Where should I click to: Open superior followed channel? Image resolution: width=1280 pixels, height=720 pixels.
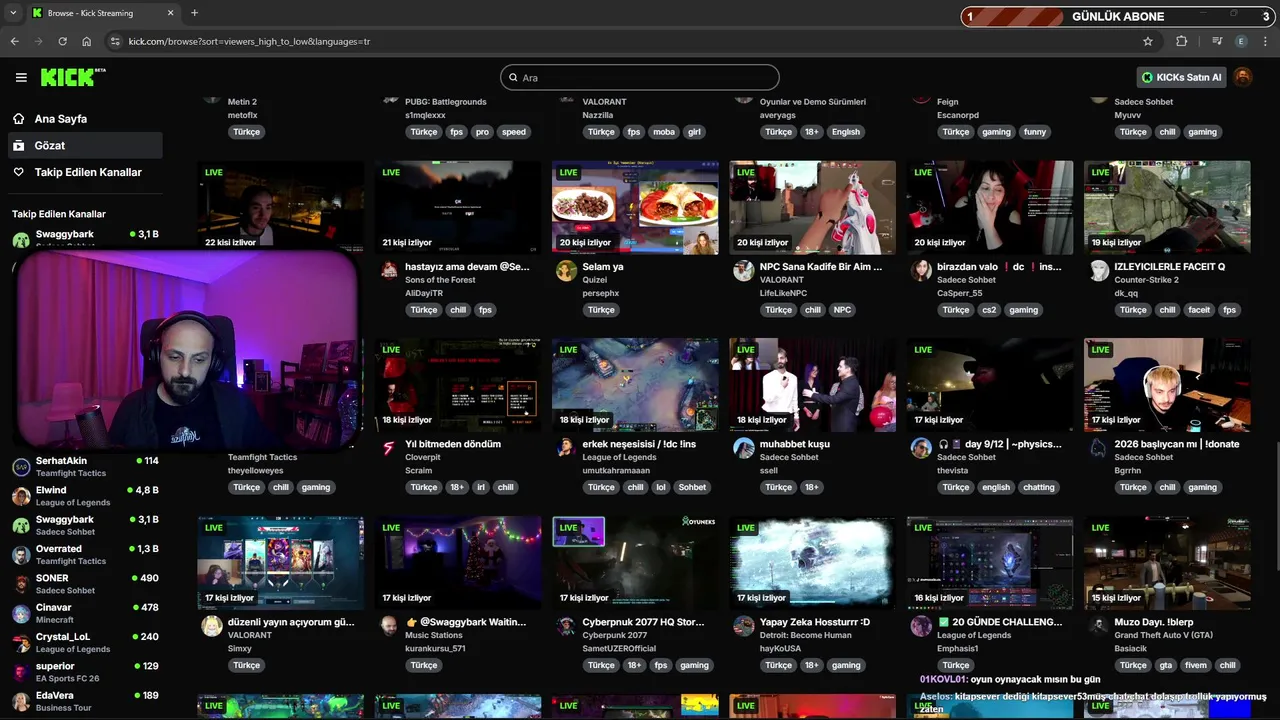[x=85, y=672]
